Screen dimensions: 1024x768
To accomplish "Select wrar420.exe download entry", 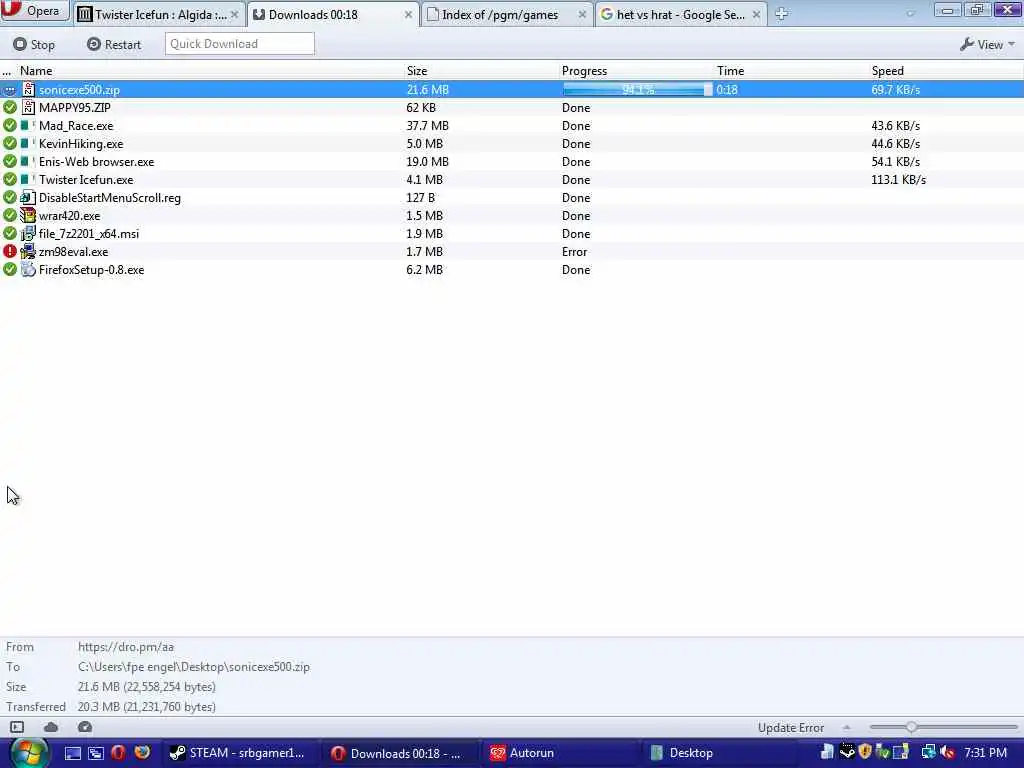I will [512, 216].
